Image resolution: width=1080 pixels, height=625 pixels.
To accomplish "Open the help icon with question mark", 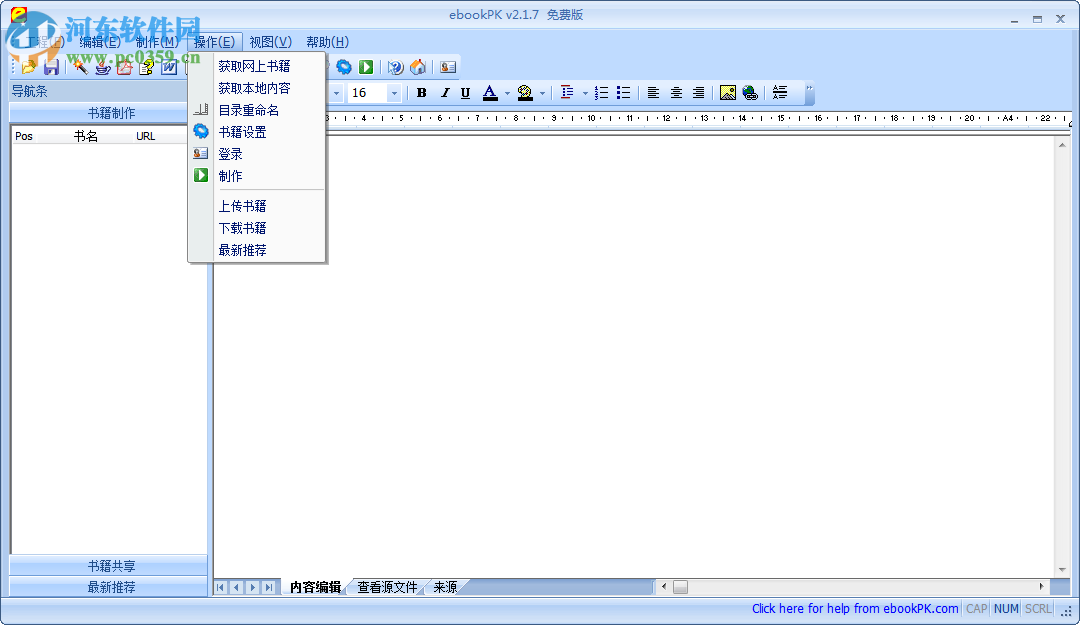I will (394, 67).
